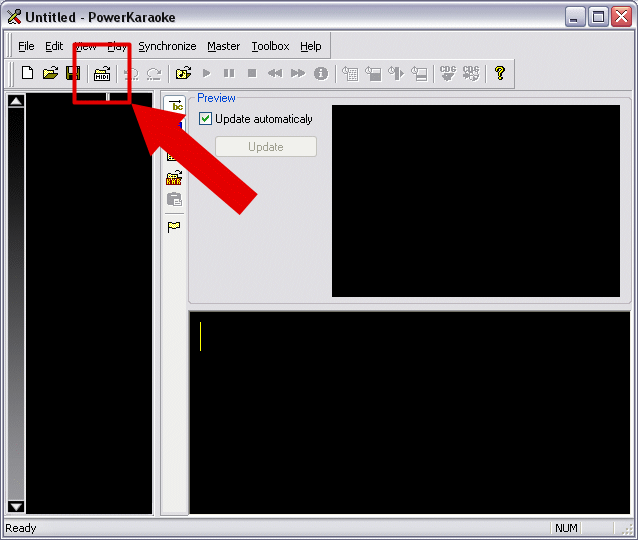The width and height of the screenshot is (638, 540).
Task: Click the up arrow of left scrollbar
Action: [x=16, y=101]
